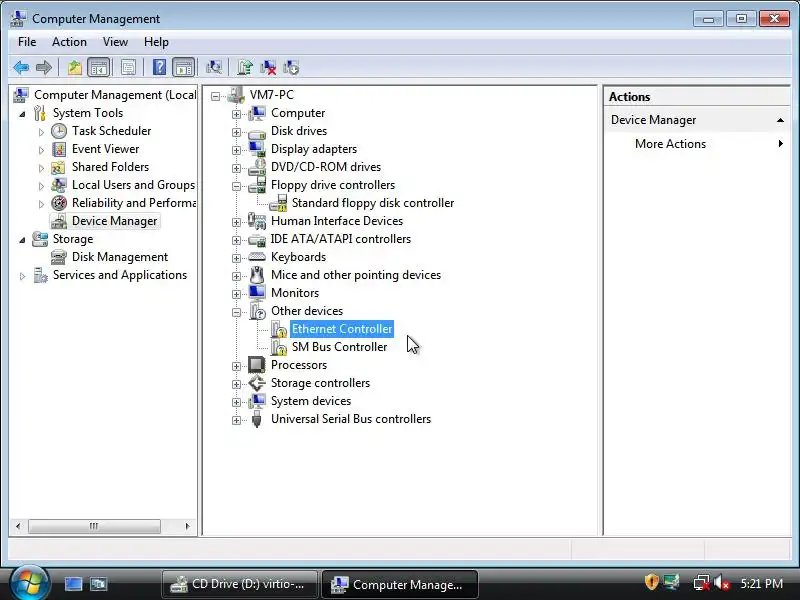Select Human Interface Devices category

click(337, 221)
